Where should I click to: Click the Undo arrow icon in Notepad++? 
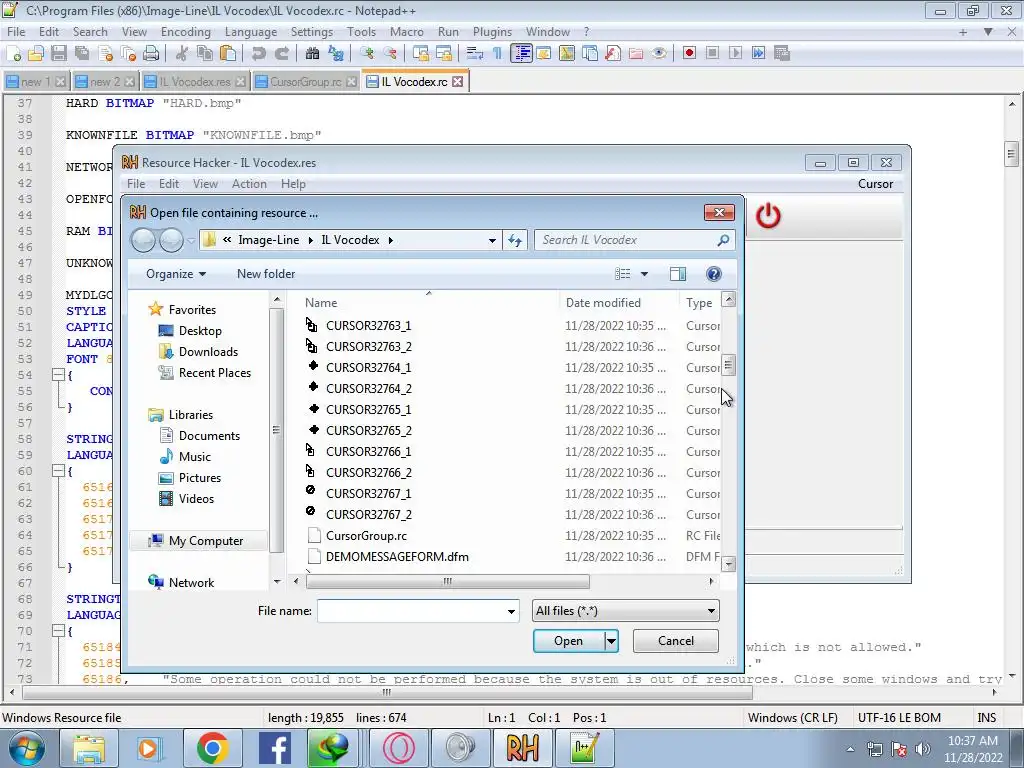coord(259,54)
